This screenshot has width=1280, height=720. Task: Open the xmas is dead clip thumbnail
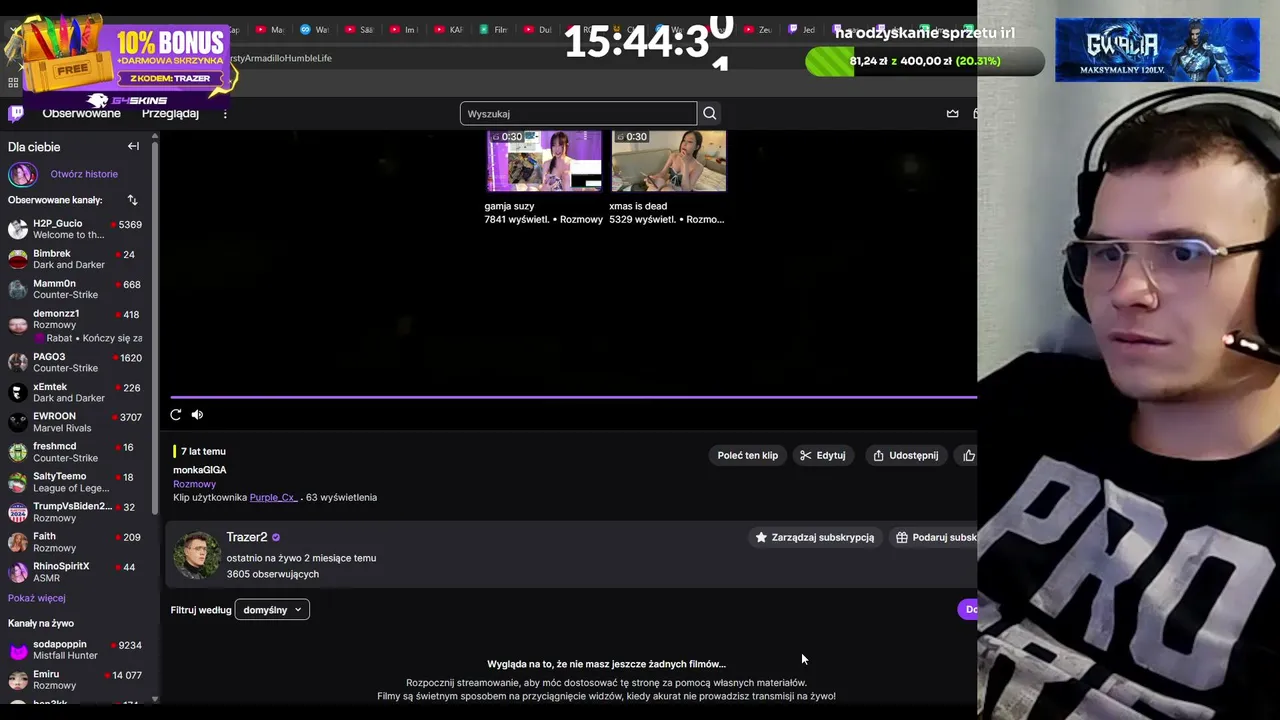point(669,160)
